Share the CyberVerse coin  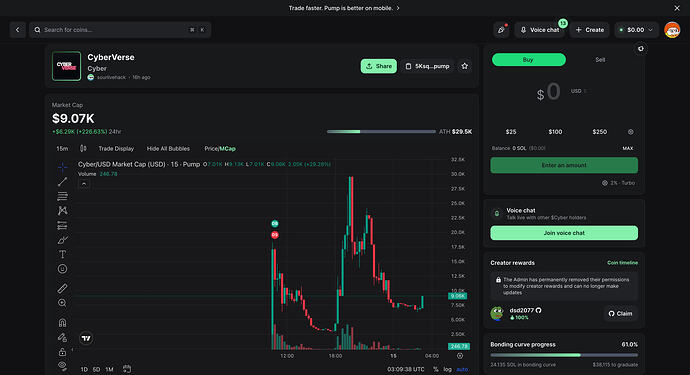click(x=379, y=66)
